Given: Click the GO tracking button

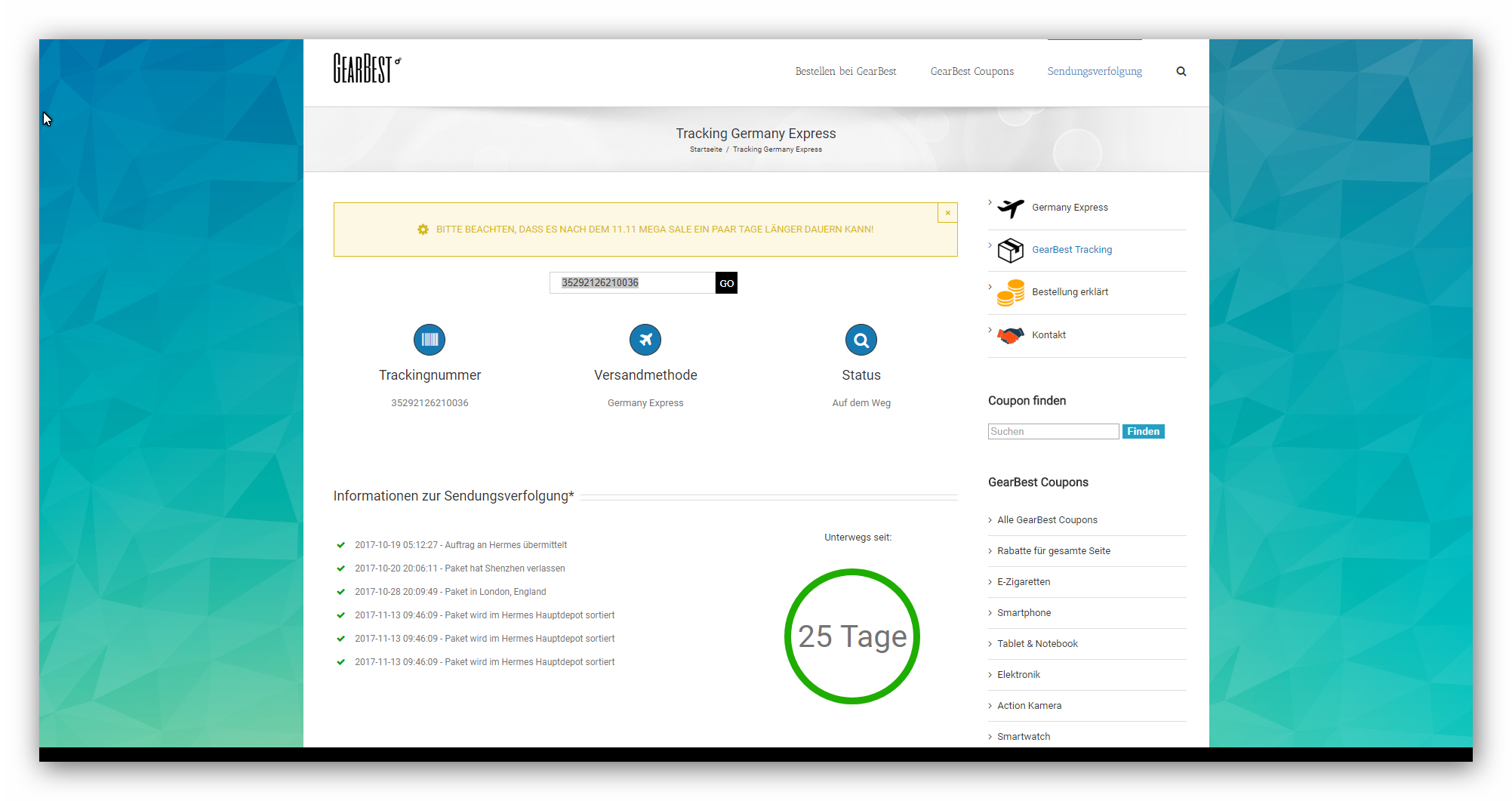Looking at the screenshot, I should pyautogui.click(x=726, y=283).
